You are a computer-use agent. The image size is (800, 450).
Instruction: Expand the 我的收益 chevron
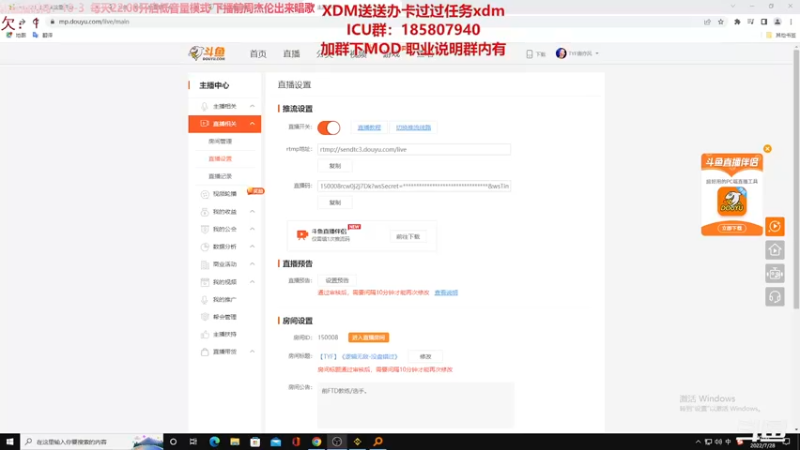pyautogui.click(x=252, y=211)
